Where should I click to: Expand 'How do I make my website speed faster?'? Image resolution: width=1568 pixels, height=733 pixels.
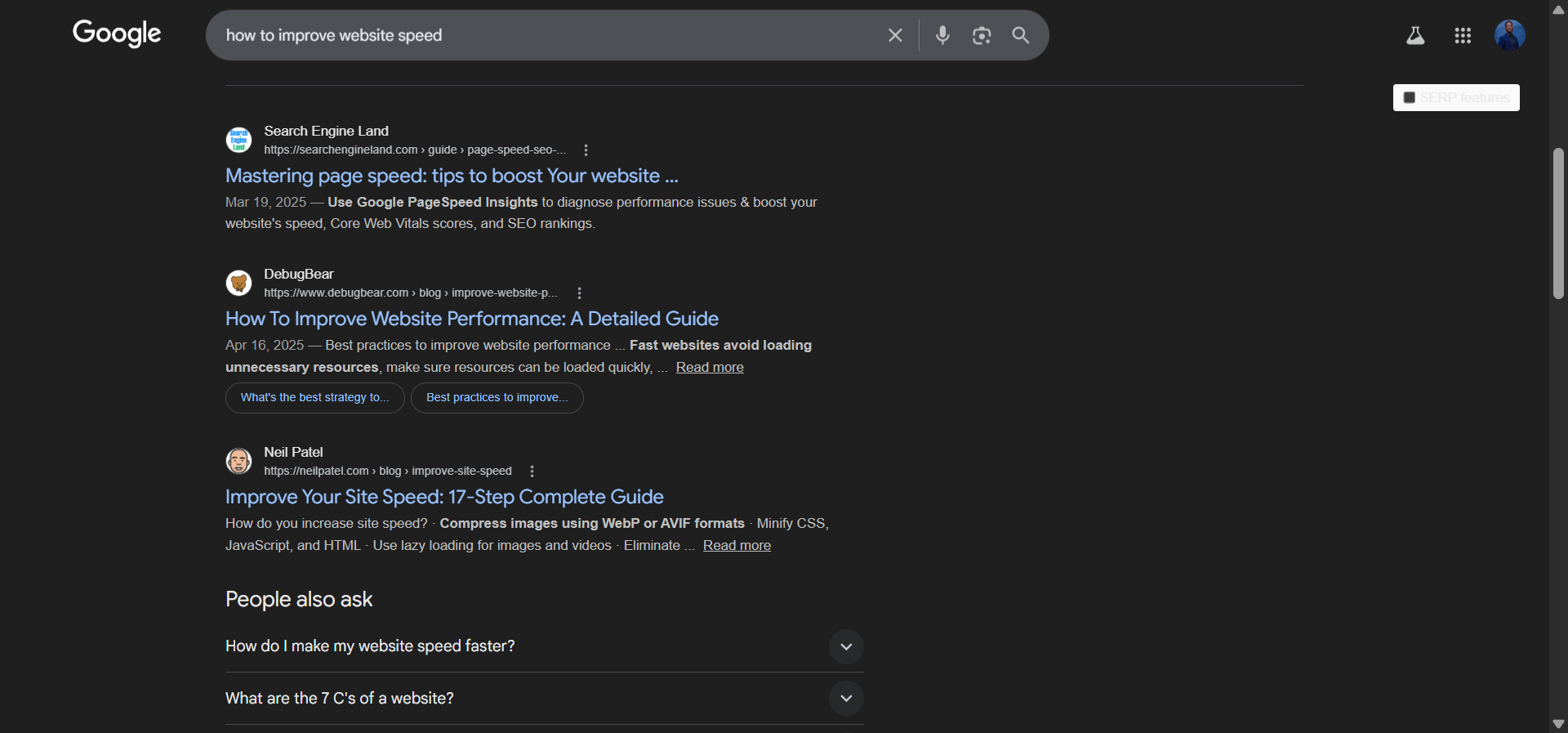tap(544, 646)
